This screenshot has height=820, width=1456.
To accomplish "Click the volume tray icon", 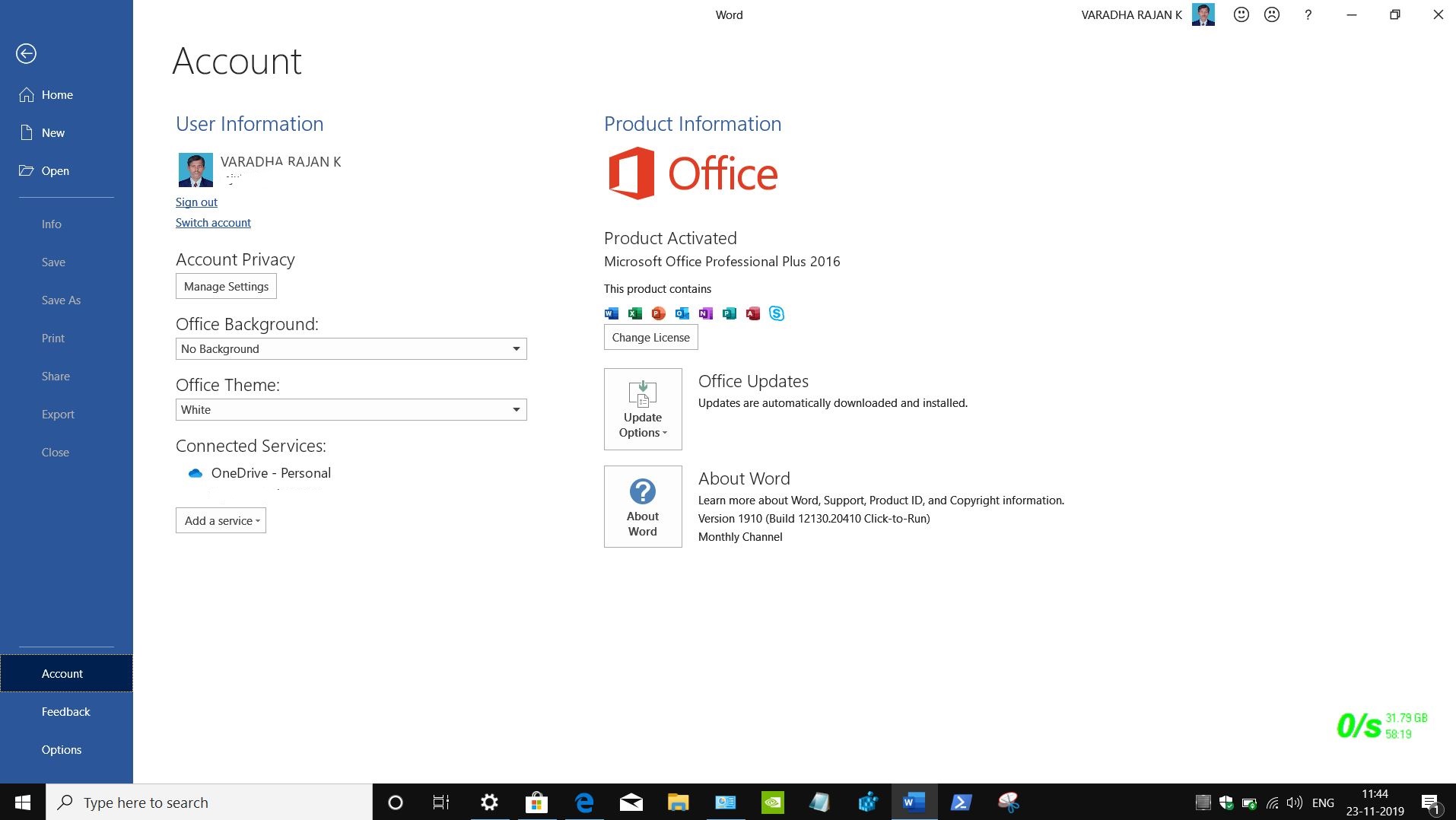I will 1294,803.
